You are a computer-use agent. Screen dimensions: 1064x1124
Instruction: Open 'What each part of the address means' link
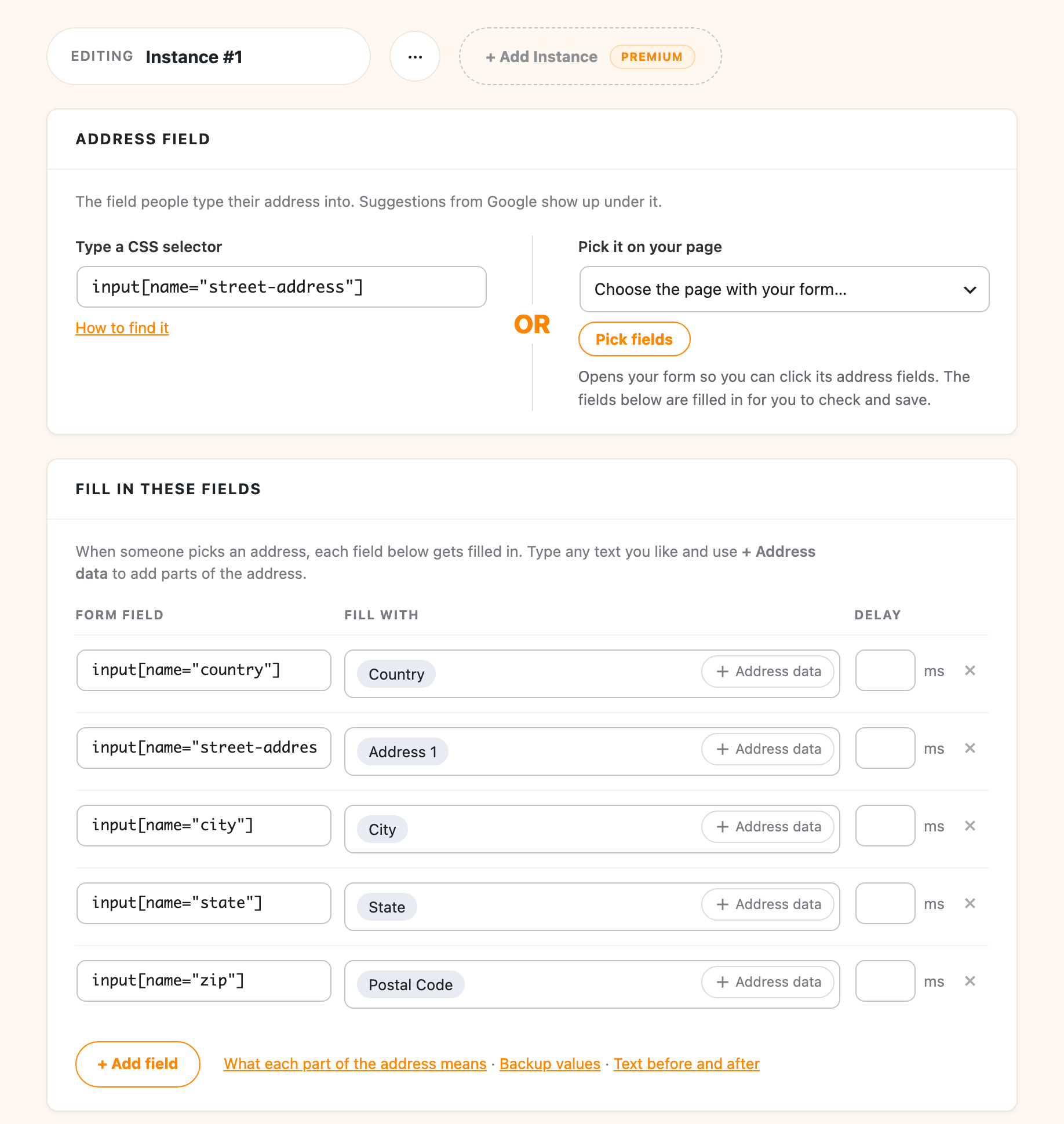355,1064
